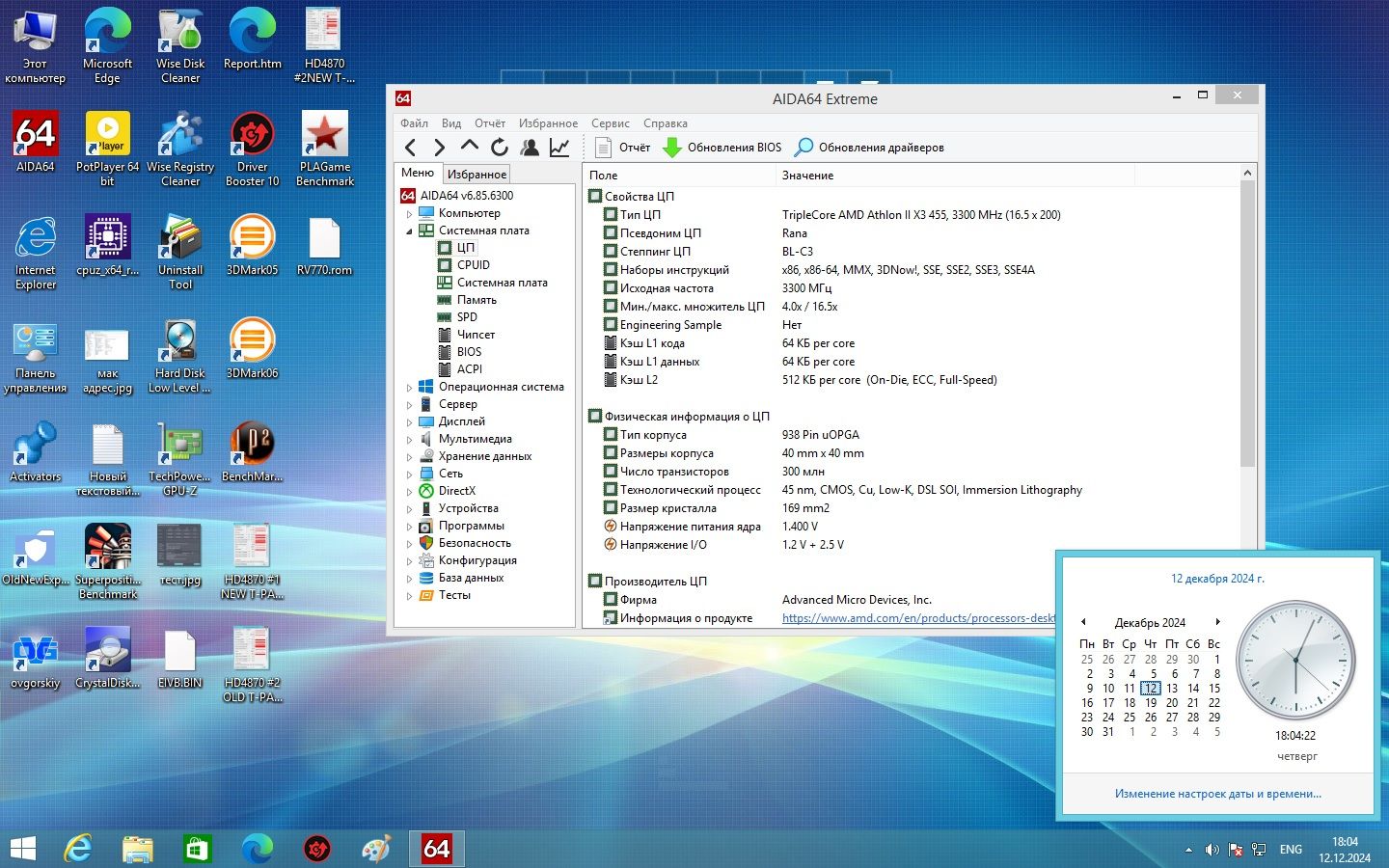The height and width of the screenshot is (868, 1389).
Task: Click the BIOS updates green arrow button
Action: point(722,148)
